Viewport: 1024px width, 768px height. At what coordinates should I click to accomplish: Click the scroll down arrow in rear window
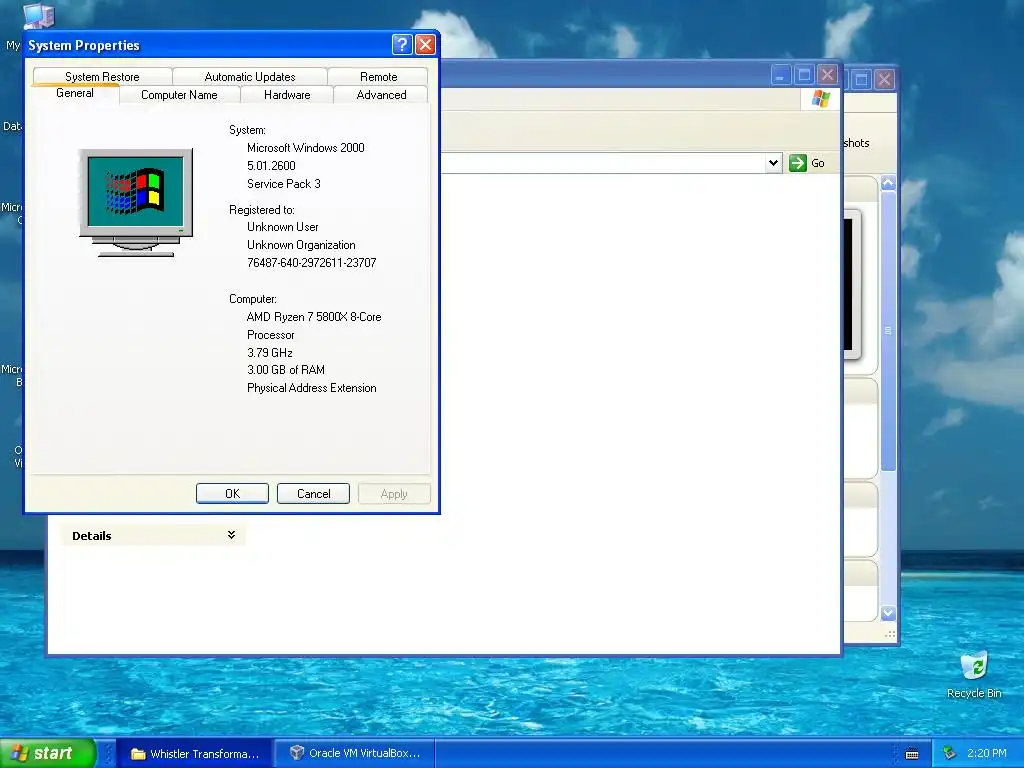[x=888, y=613]
